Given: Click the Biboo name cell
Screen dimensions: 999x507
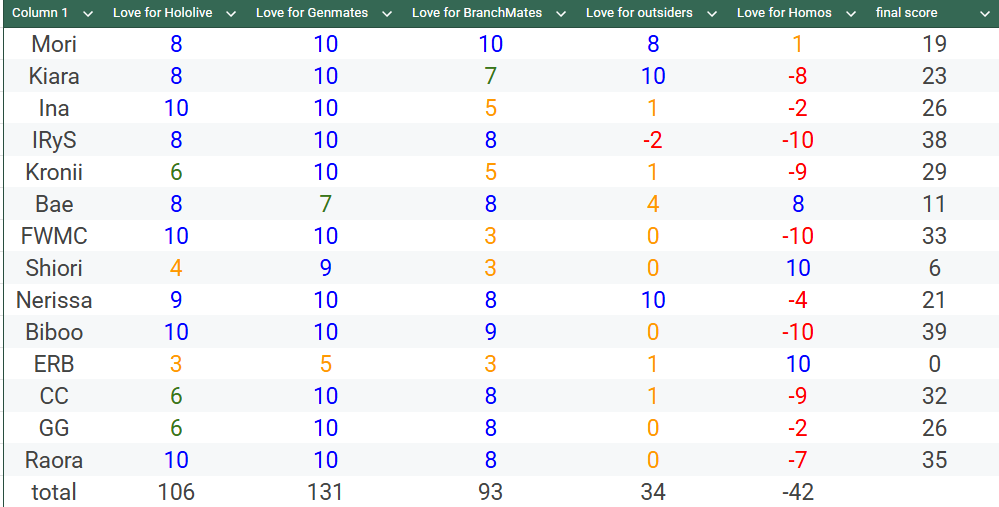Looking at the screenshot, I should pos(54,332).
